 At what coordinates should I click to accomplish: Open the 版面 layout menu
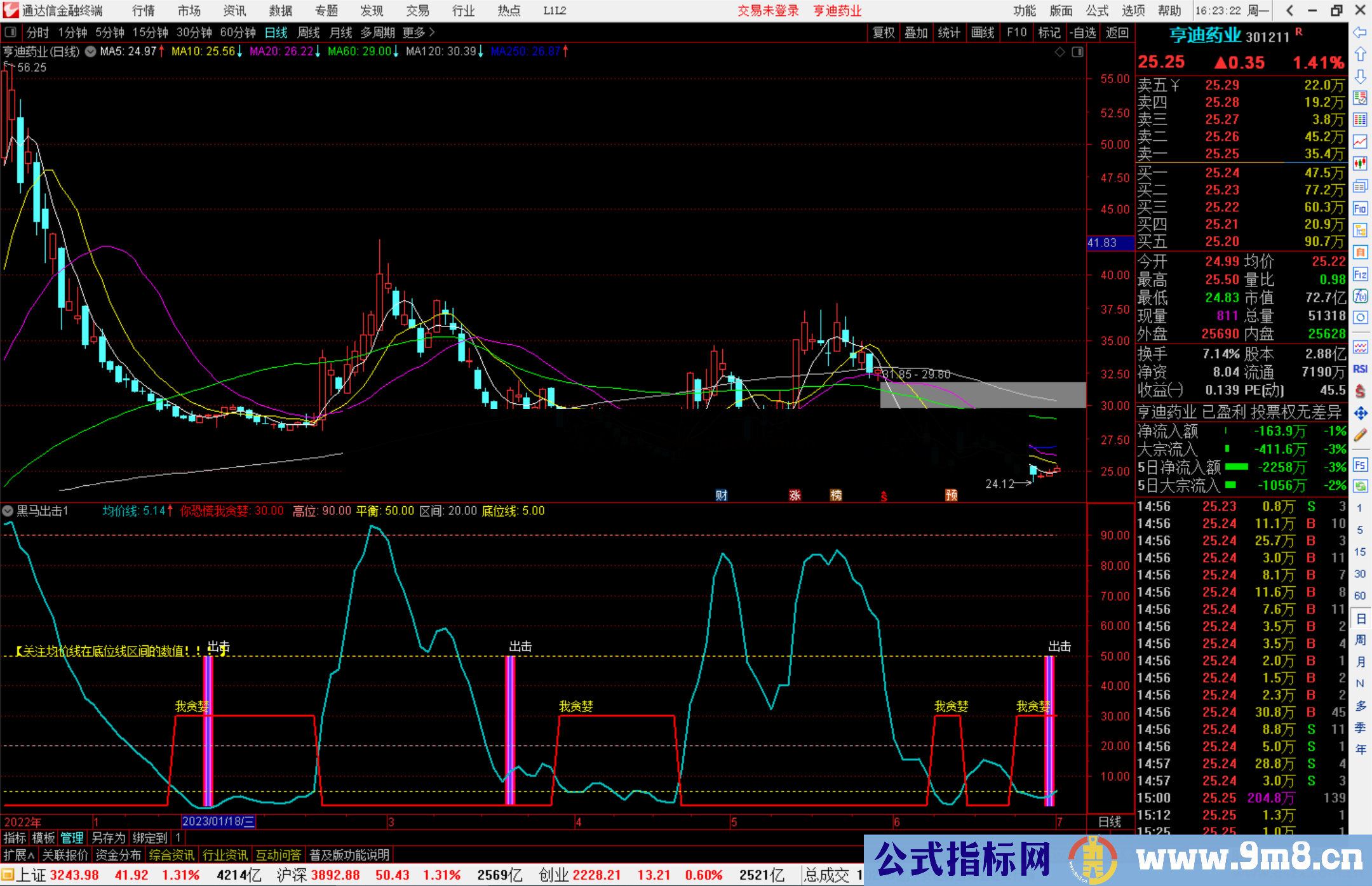click(x=1061, y=11)
